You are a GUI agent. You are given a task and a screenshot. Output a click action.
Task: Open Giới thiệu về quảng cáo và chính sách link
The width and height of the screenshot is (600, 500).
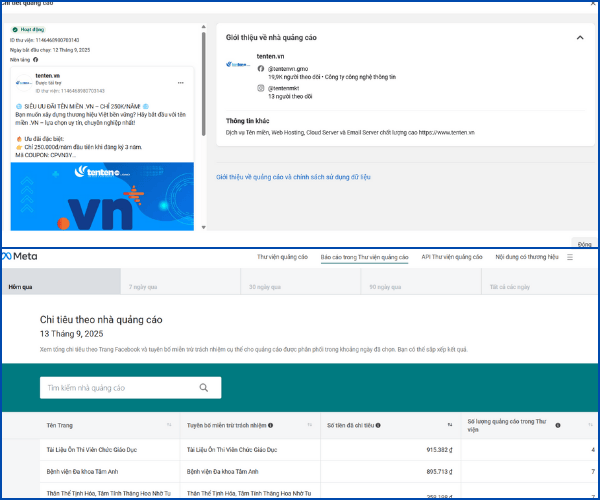coord(293,177)
